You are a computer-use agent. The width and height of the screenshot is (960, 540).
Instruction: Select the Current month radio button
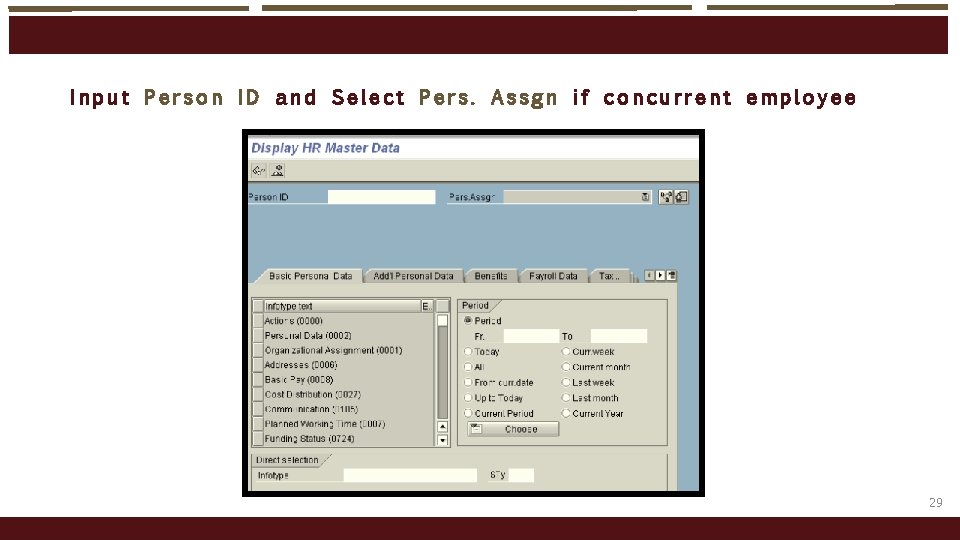pos(566,367)
